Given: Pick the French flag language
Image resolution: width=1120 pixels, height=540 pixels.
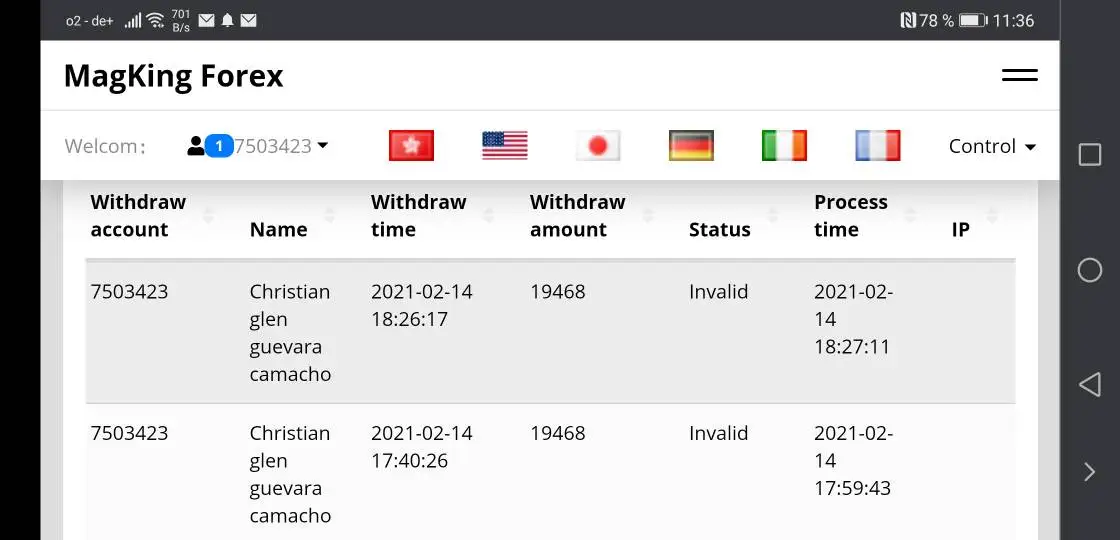Looking at the screenshot, I should pos(877,146).
